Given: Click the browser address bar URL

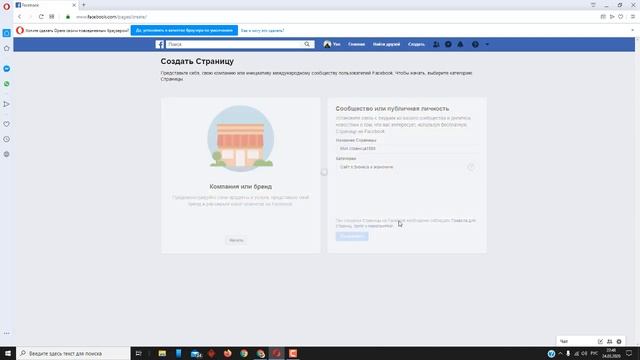Looking at the screenshot, I should [x=111, y=17].
